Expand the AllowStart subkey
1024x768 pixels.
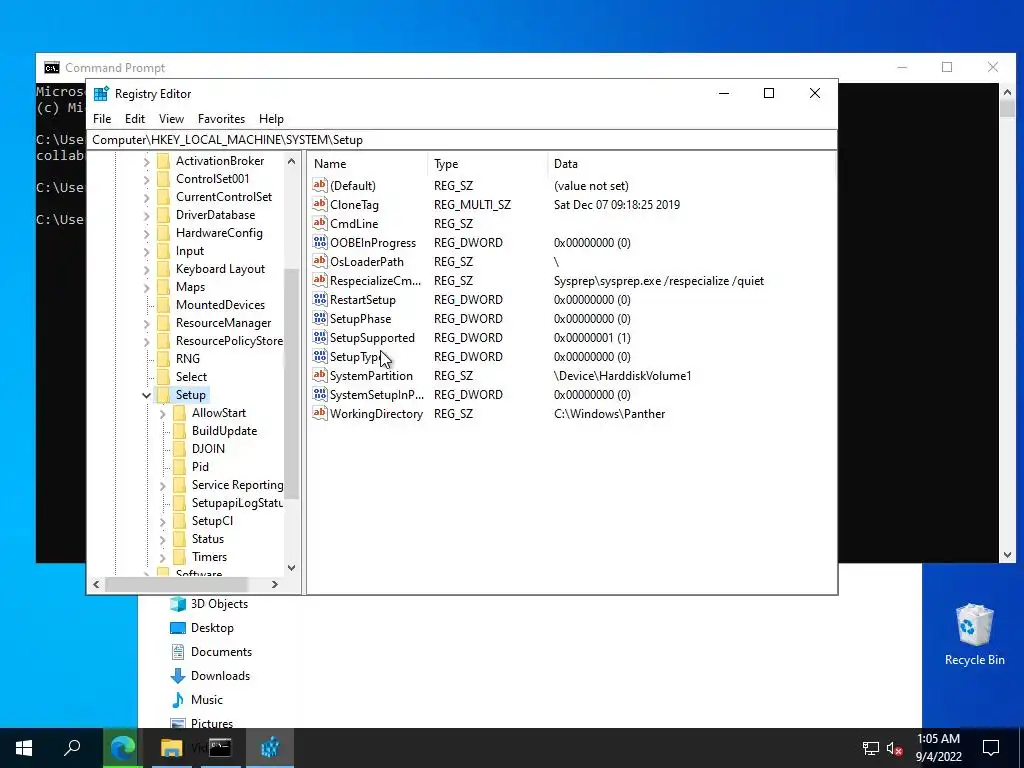tap(163, 413)
